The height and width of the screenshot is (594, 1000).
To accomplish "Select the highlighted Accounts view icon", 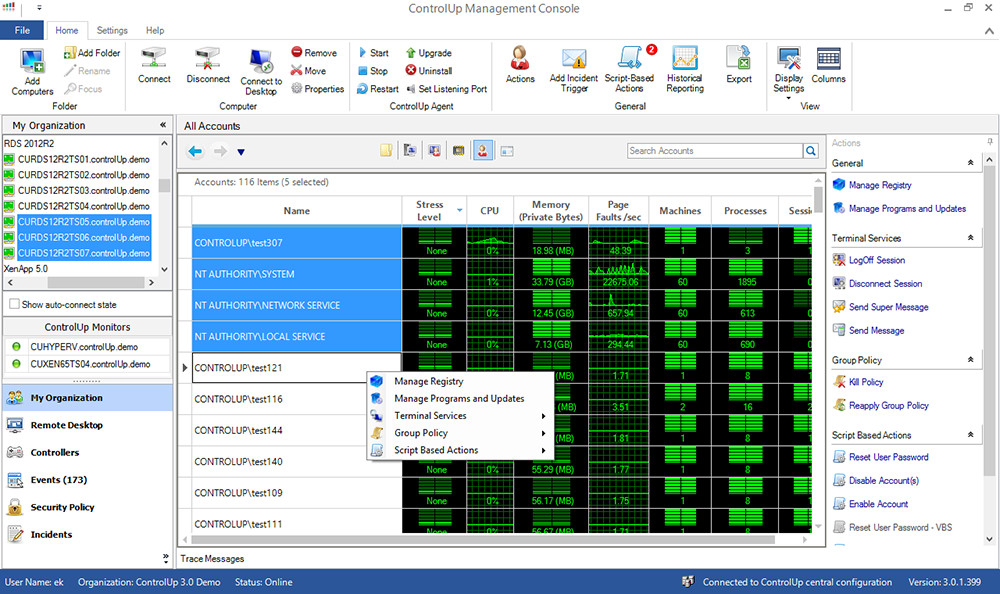I will 483,151.
